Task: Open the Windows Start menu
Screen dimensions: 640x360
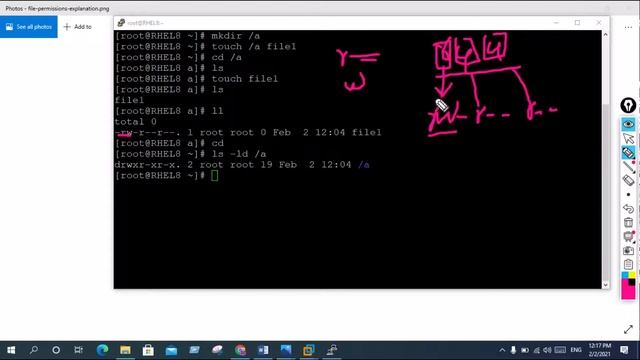Action: 11,350
